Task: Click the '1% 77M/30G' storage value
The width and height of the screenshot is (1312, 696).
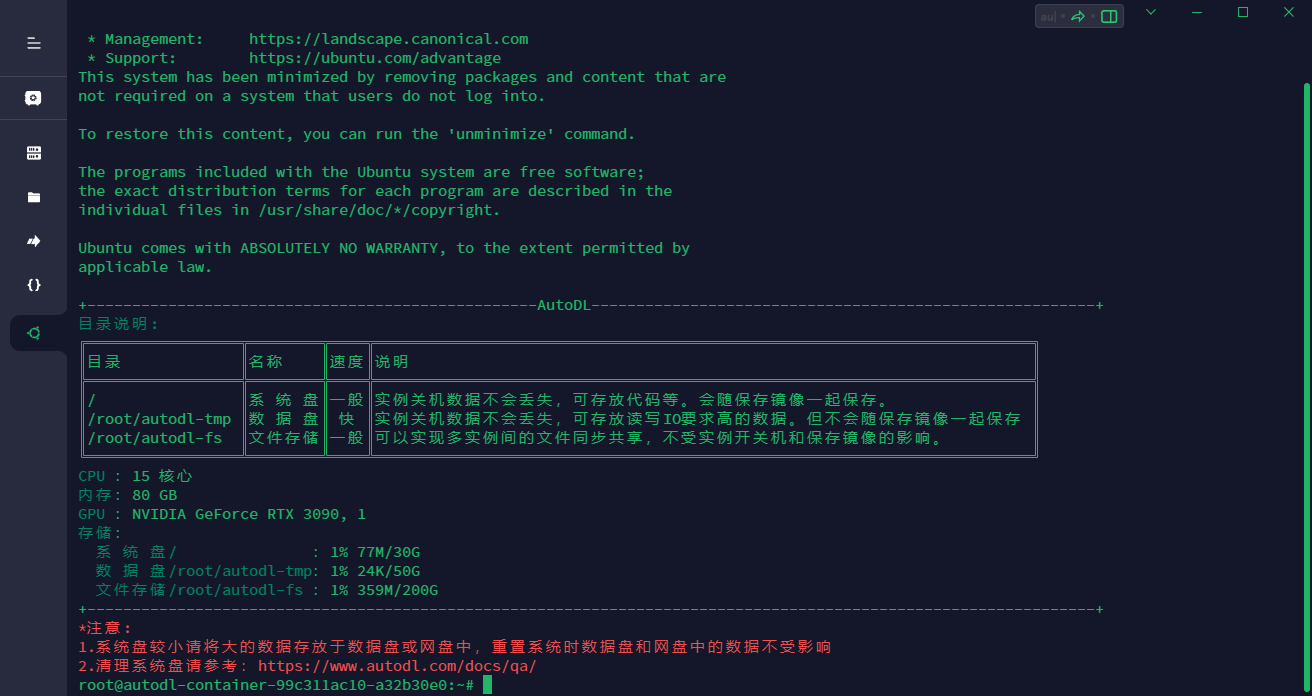Action: pyautogui.click(x=375, y=552)
